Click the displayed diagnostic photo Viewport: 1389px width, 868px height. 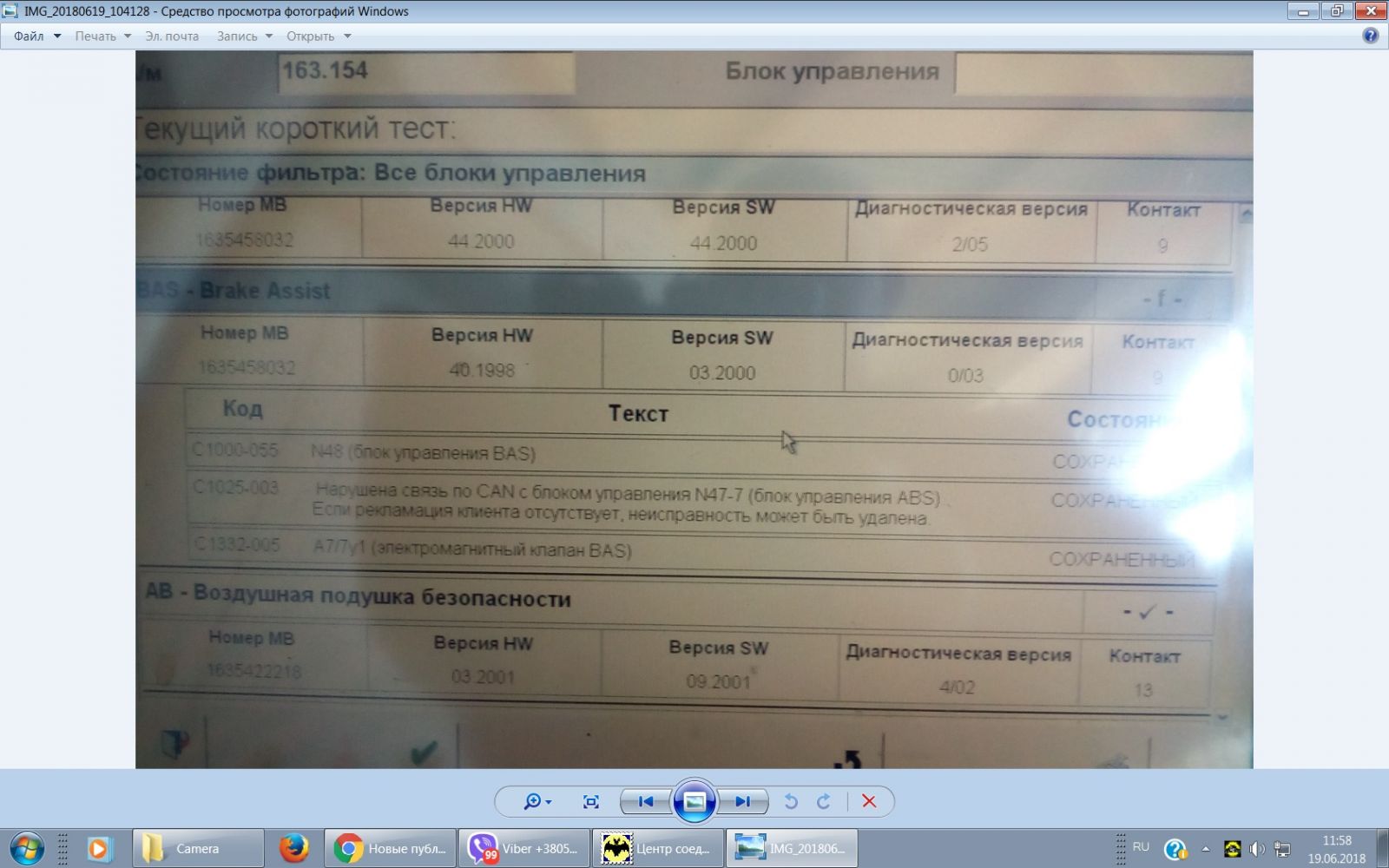pos(694,410)
